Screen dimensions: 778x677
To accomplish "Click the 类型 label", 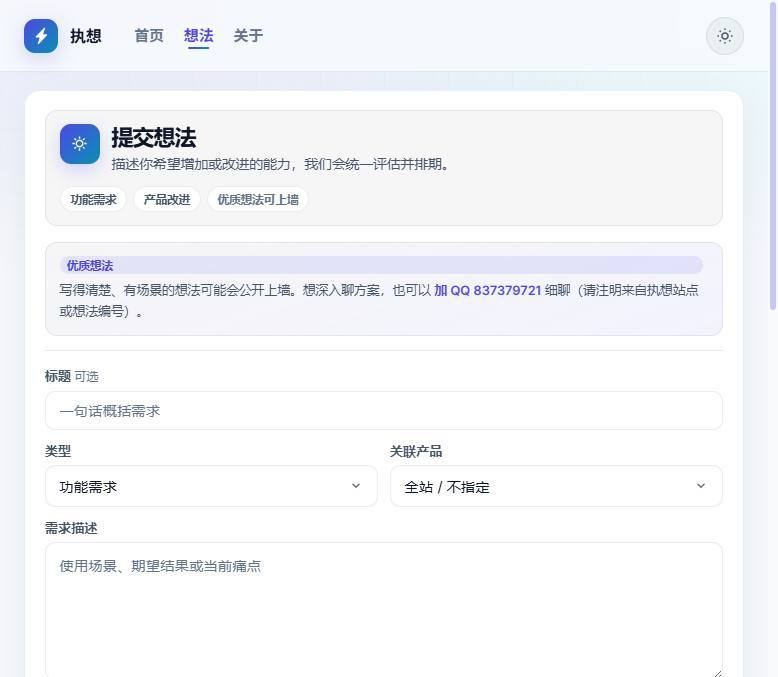I will [58, 451].
